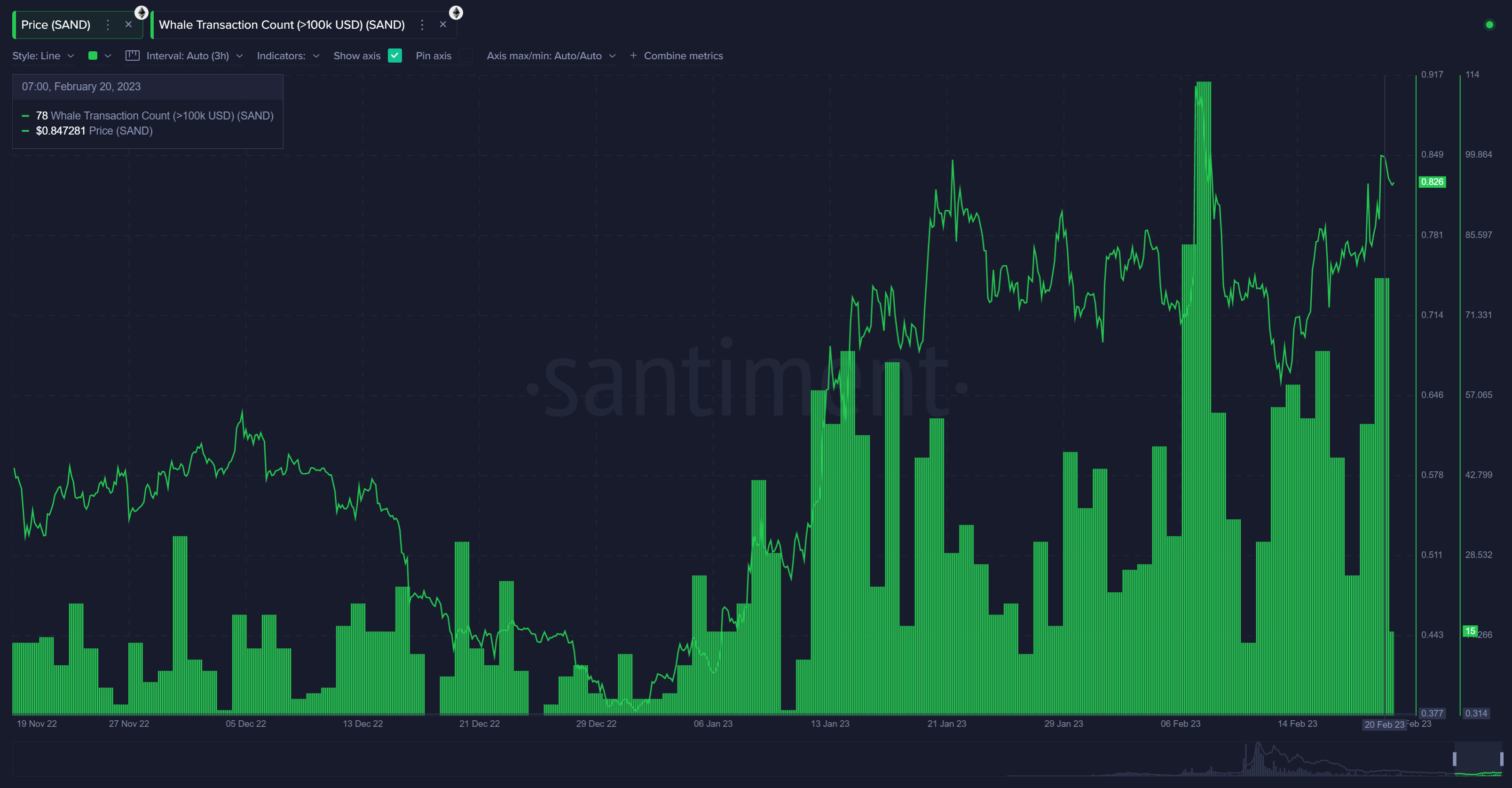Click the plus icon beside Combine metrics
The image size is (1512, 788).
click(633, 55)
